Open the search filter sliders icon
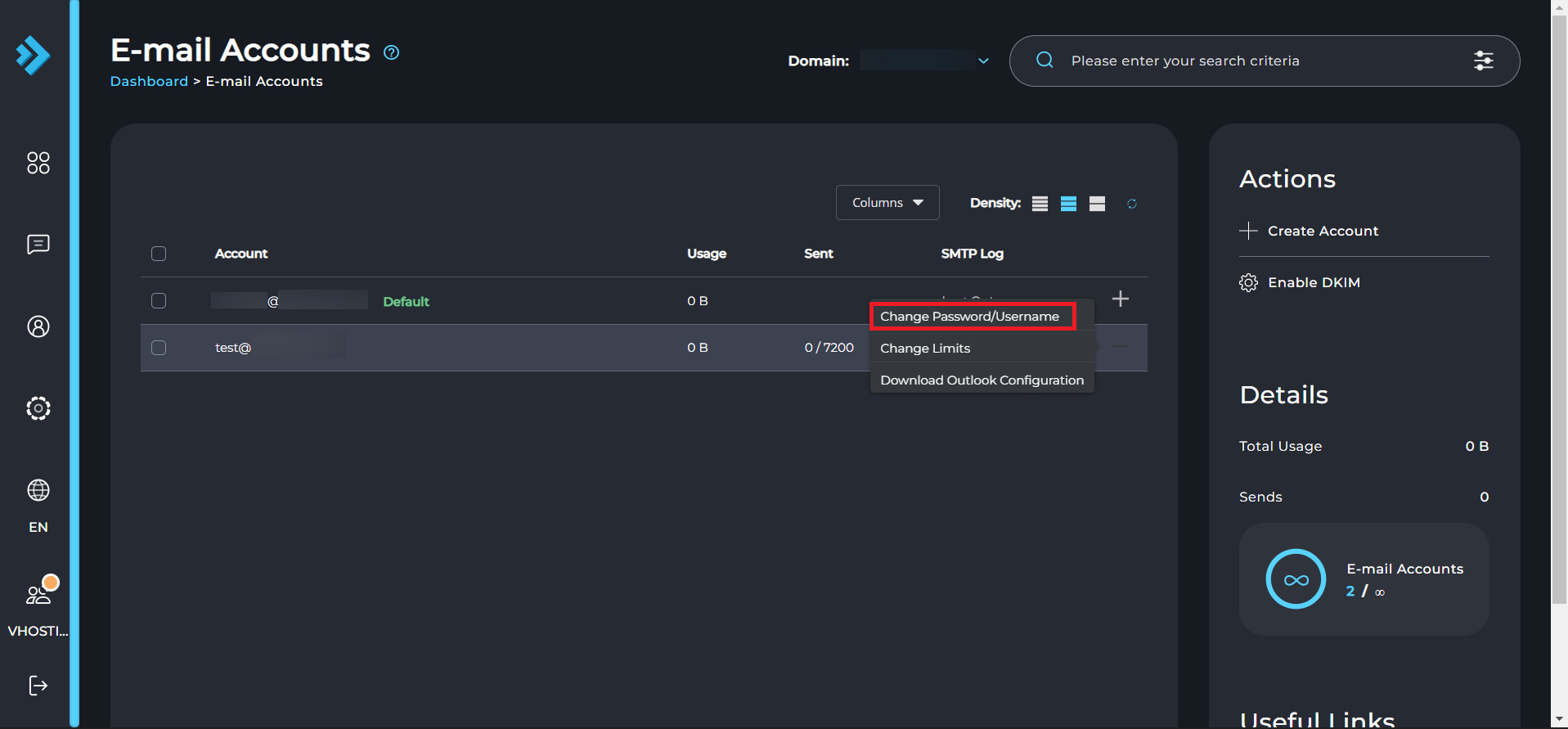 tap(1483, 61)
